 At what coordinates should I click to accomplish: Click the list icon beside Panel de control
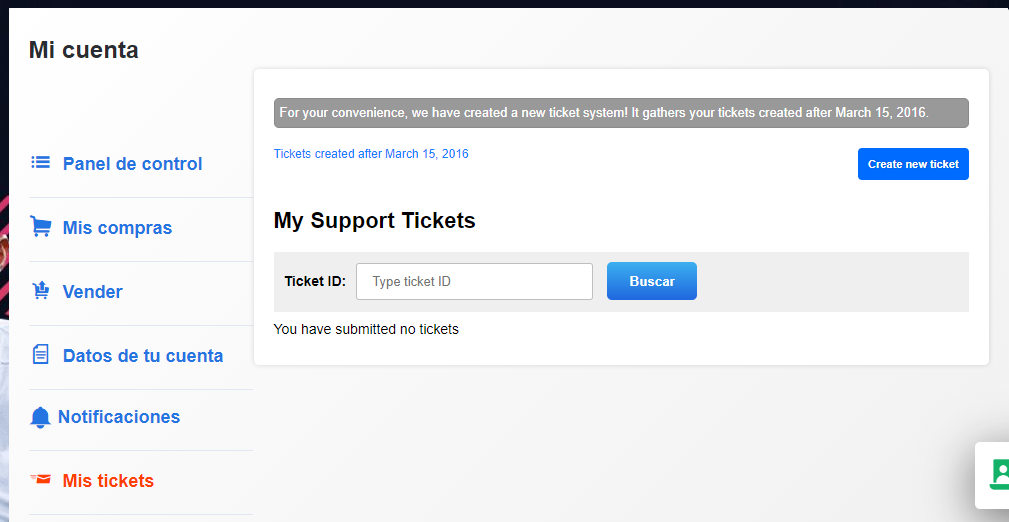41,162
